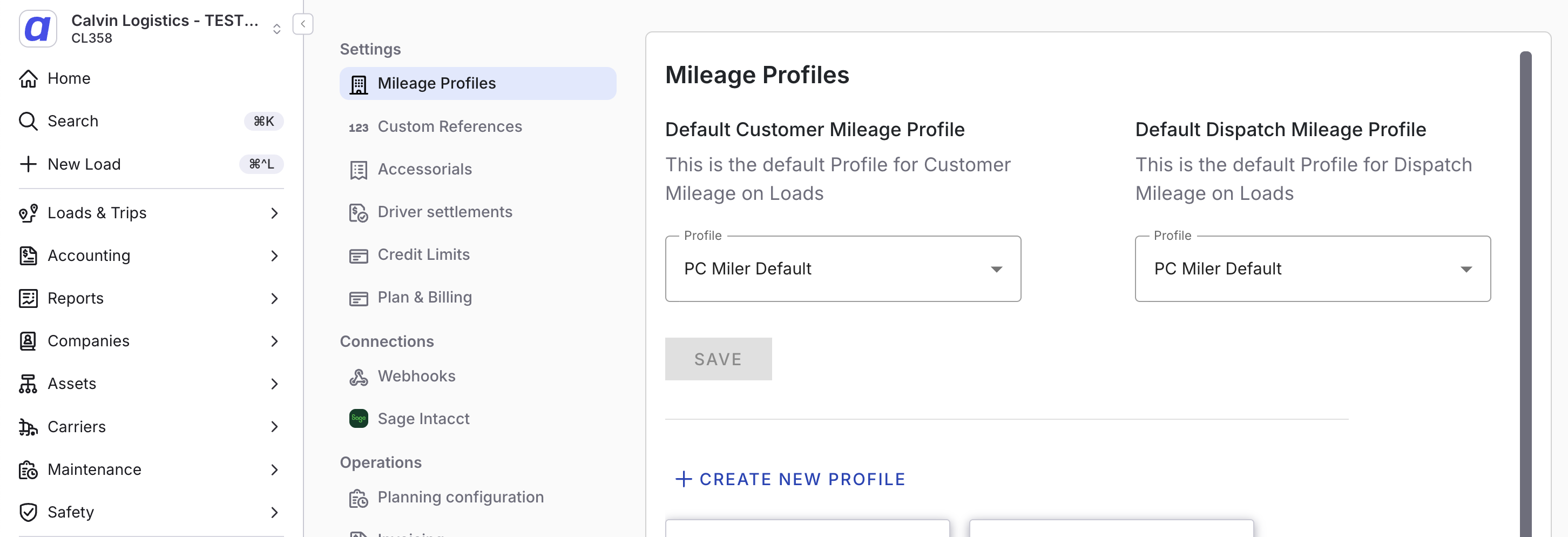Open Sage Intacct connection

[x=478, y=418]
